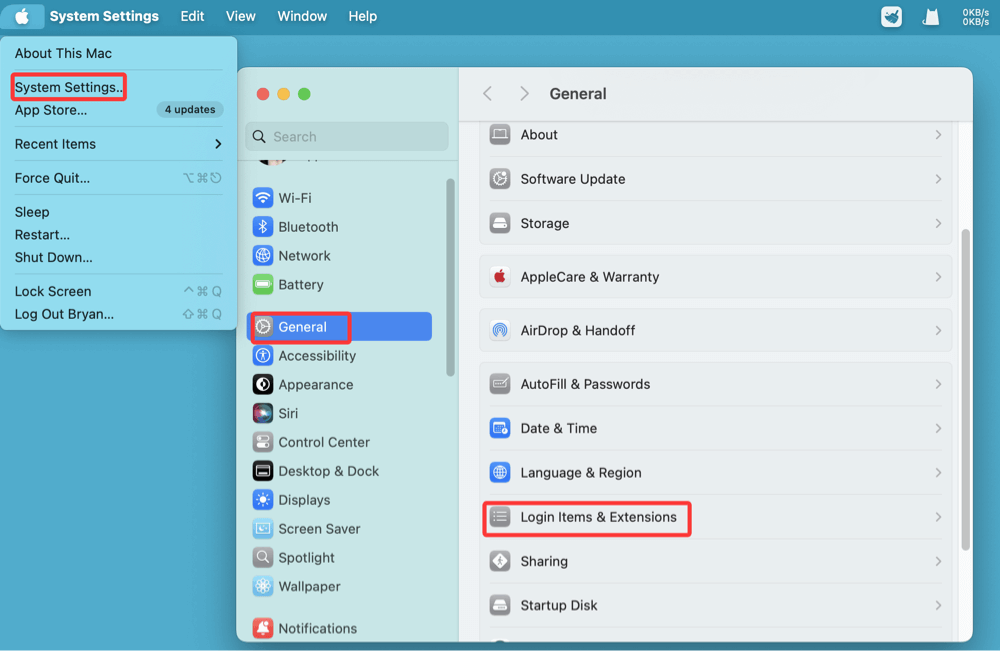Screen dimensions: 1000x651
Task: Click the Startup Disk icon
Action: (x=500, y=605)
